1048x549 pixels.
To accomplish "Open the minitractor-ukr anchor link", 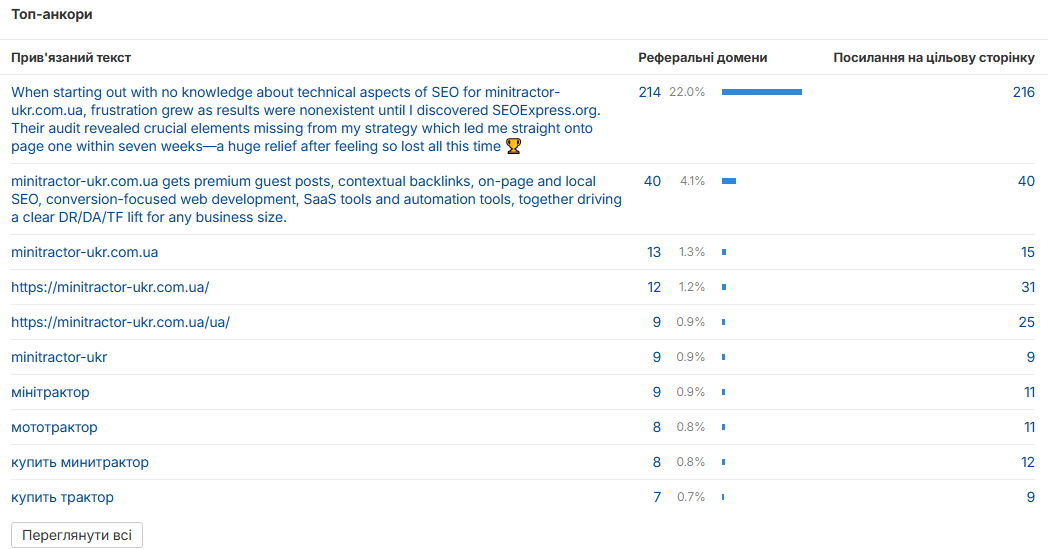I will [59, 357].
